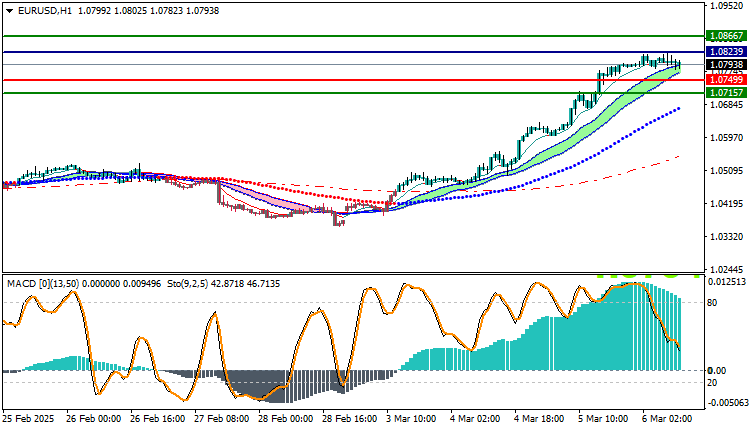Select the 1.04195 price axis value
The image size is (750, 430).
click(x=727, y=204)
